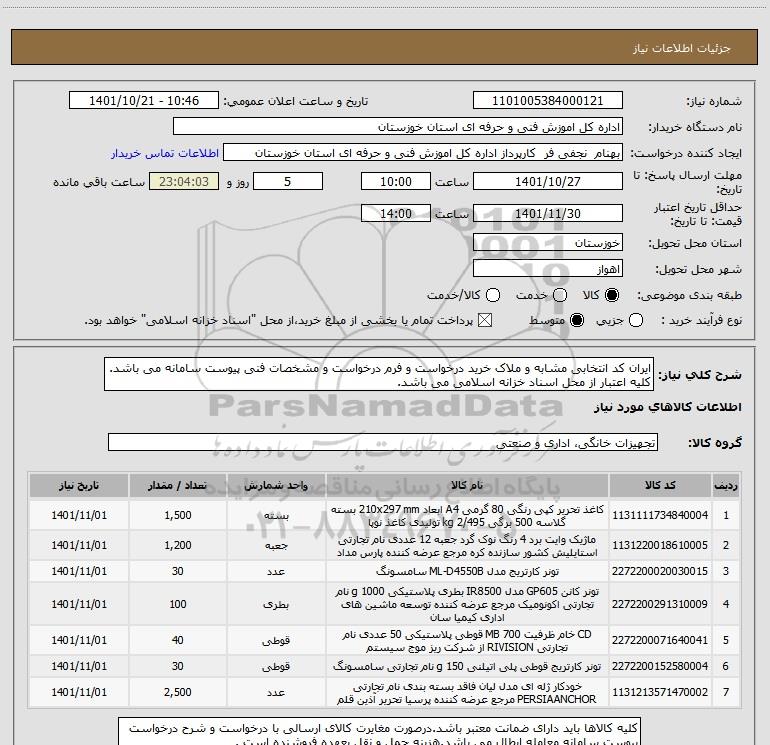The width and height of the screenshot is (770, 745).
Task: Click unit بسته in row 1
Action: tap(276, 516)
